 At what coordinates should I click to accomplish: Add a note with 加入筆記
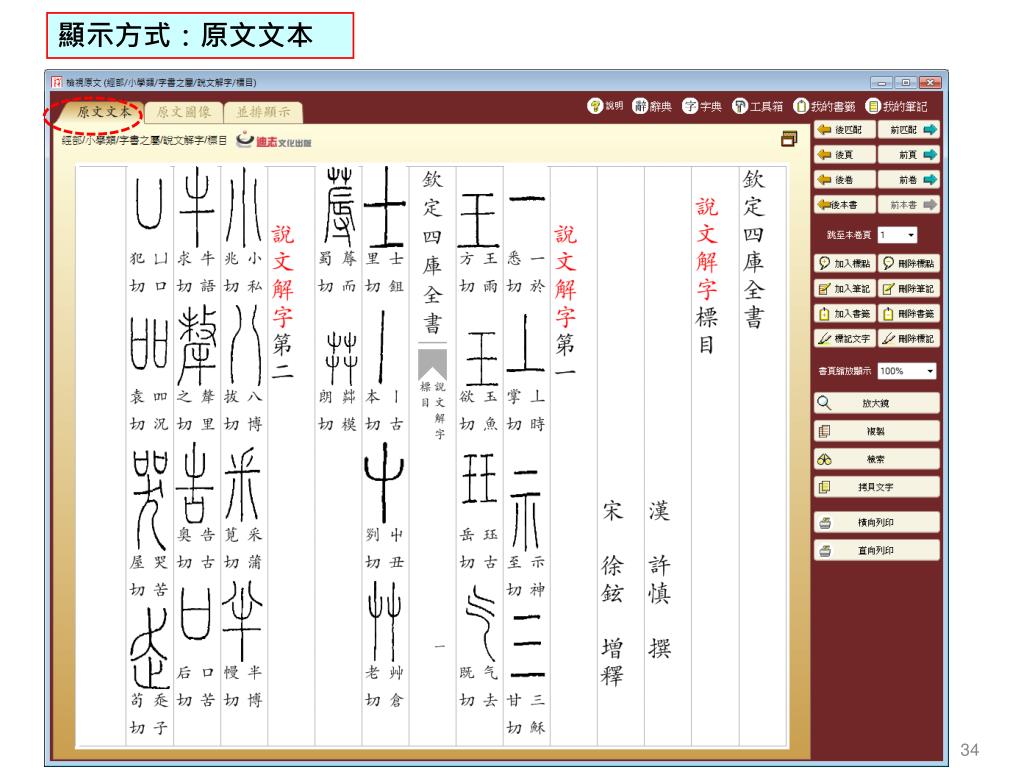844,289
